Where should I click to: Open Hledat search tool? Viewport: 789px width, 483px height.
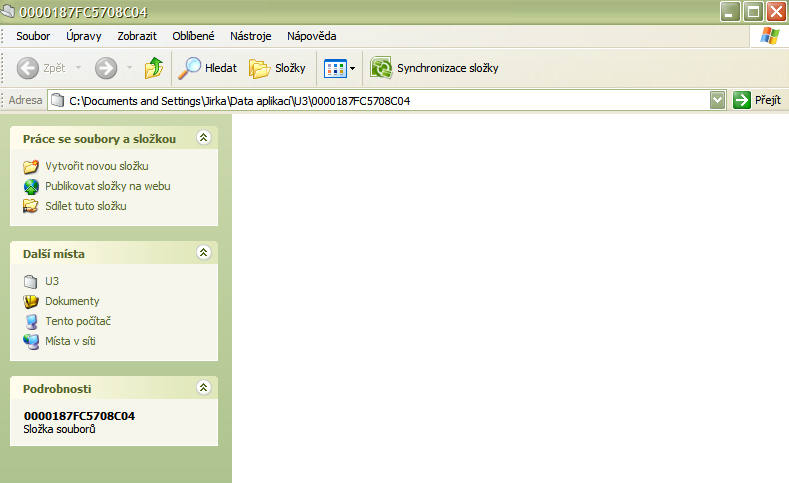[x=207, y=68]
